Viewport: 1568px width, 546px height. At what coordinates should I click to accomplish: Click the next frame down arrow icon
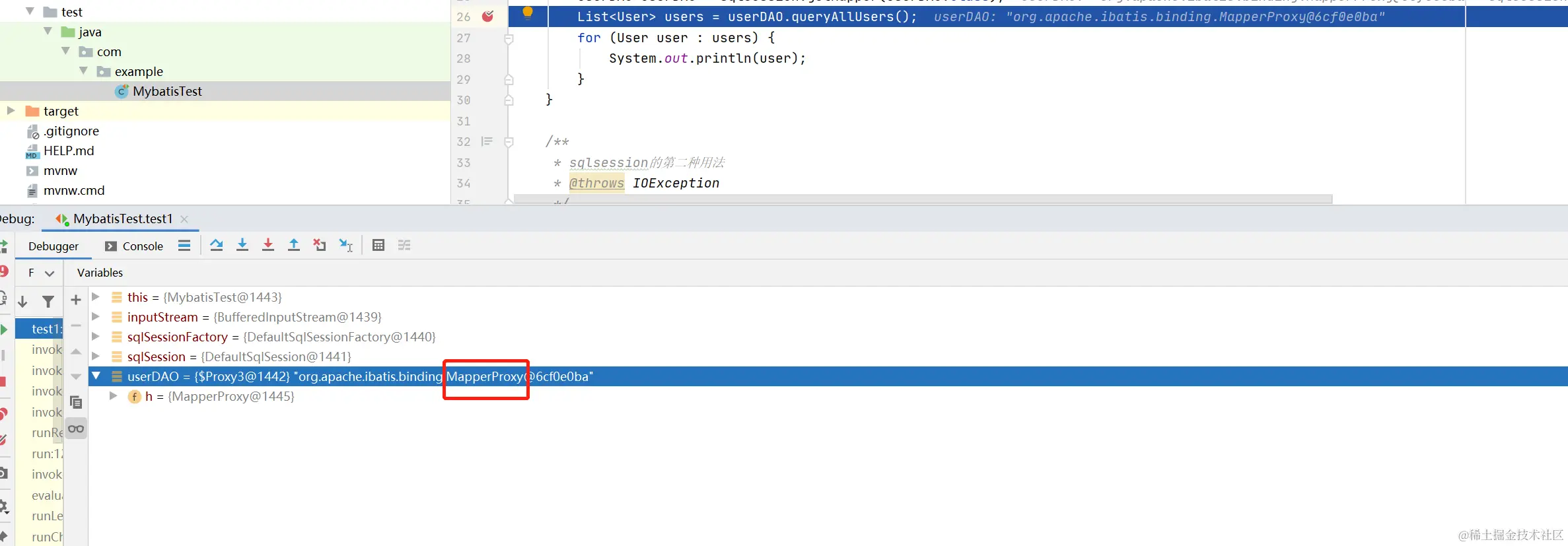click(x=23, y=302)
